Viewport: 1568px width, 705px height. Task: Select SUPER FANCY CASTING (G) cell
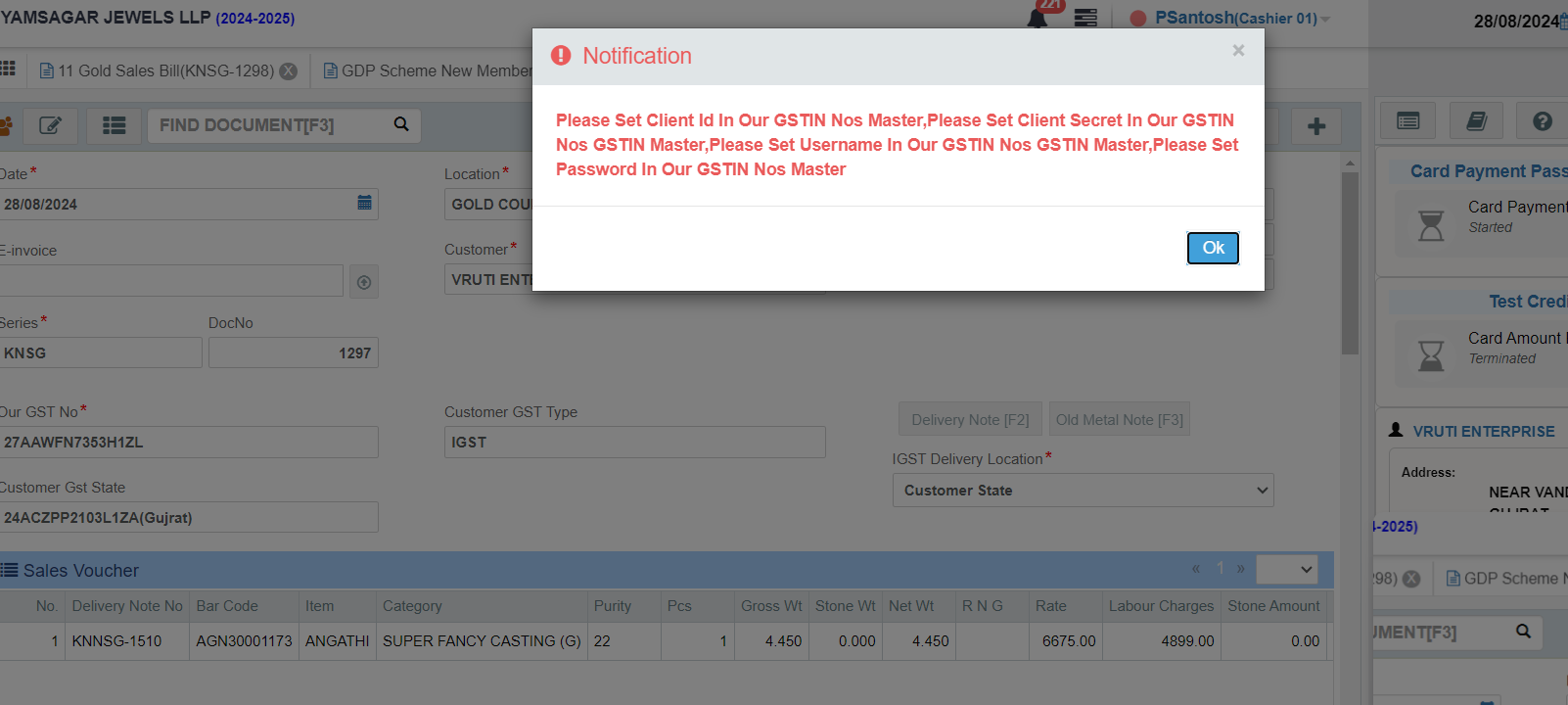tap(482, 641)
